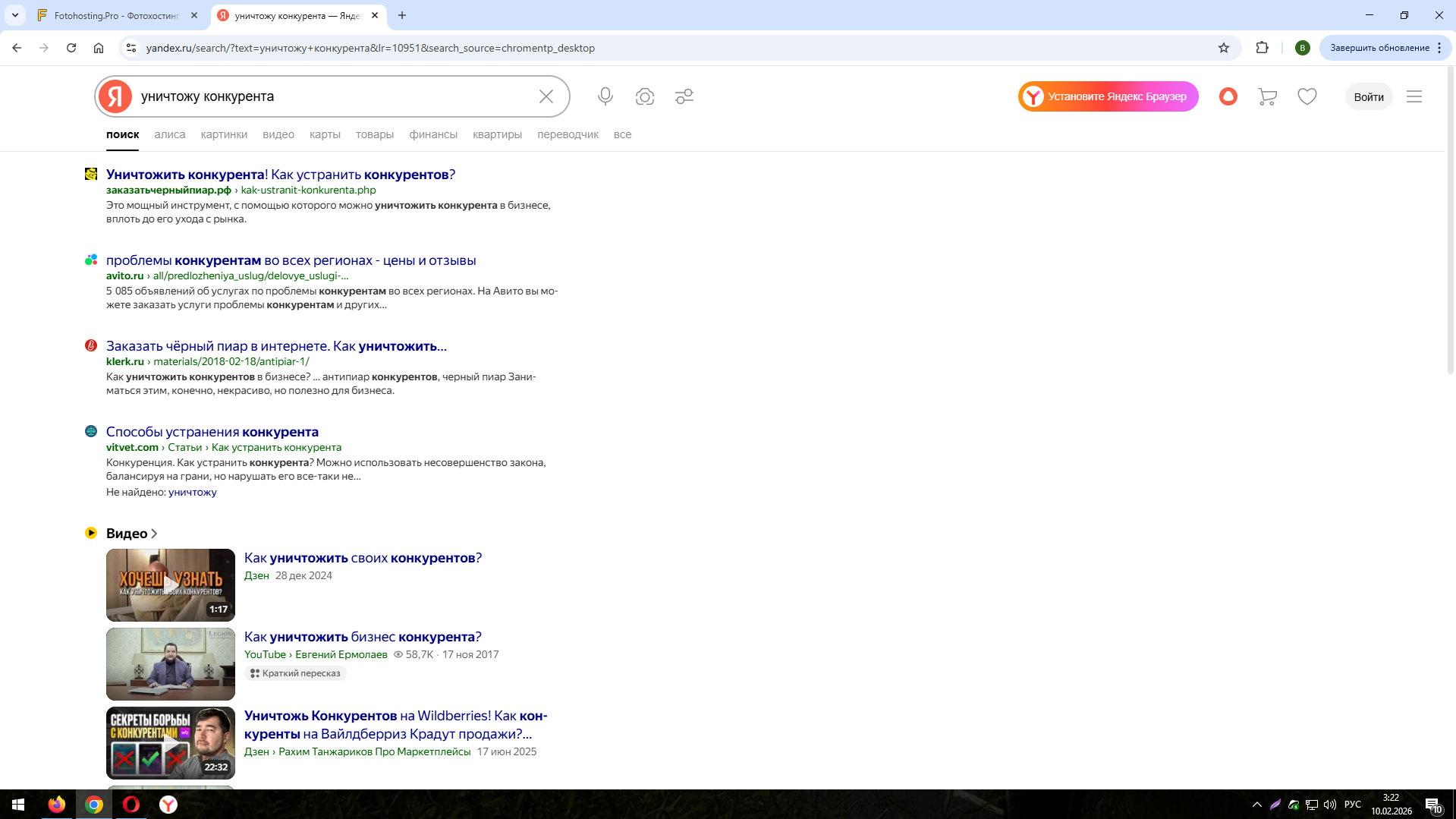Open Alice assistant red circle icon
Image resolution: width=1456 pixels, height=819 pixels.
pyautogui.click(x=1228, y=96)
